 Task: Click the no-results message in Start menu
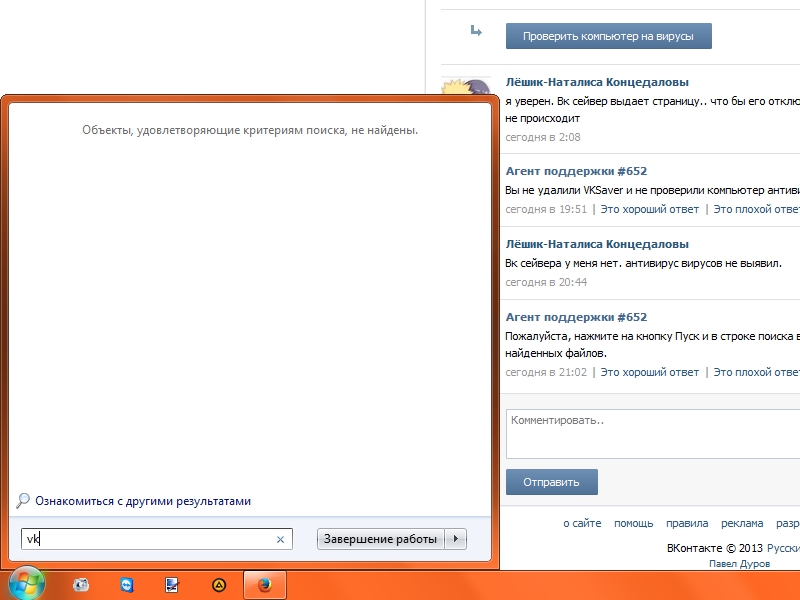(x=250, y=130)
